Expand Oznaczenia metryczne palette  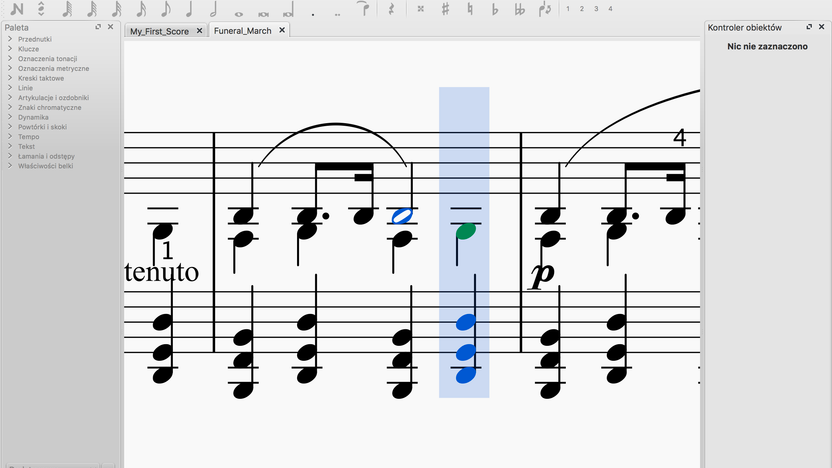point(10,68)
